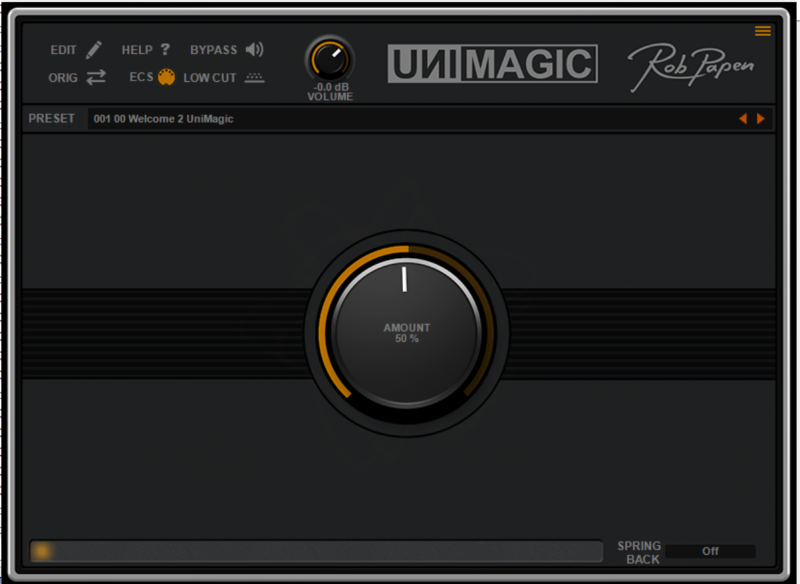Select the next preset with right arrow
Image resolution: width=800 pixels, height=584 pixels.
tap(761, 119)
